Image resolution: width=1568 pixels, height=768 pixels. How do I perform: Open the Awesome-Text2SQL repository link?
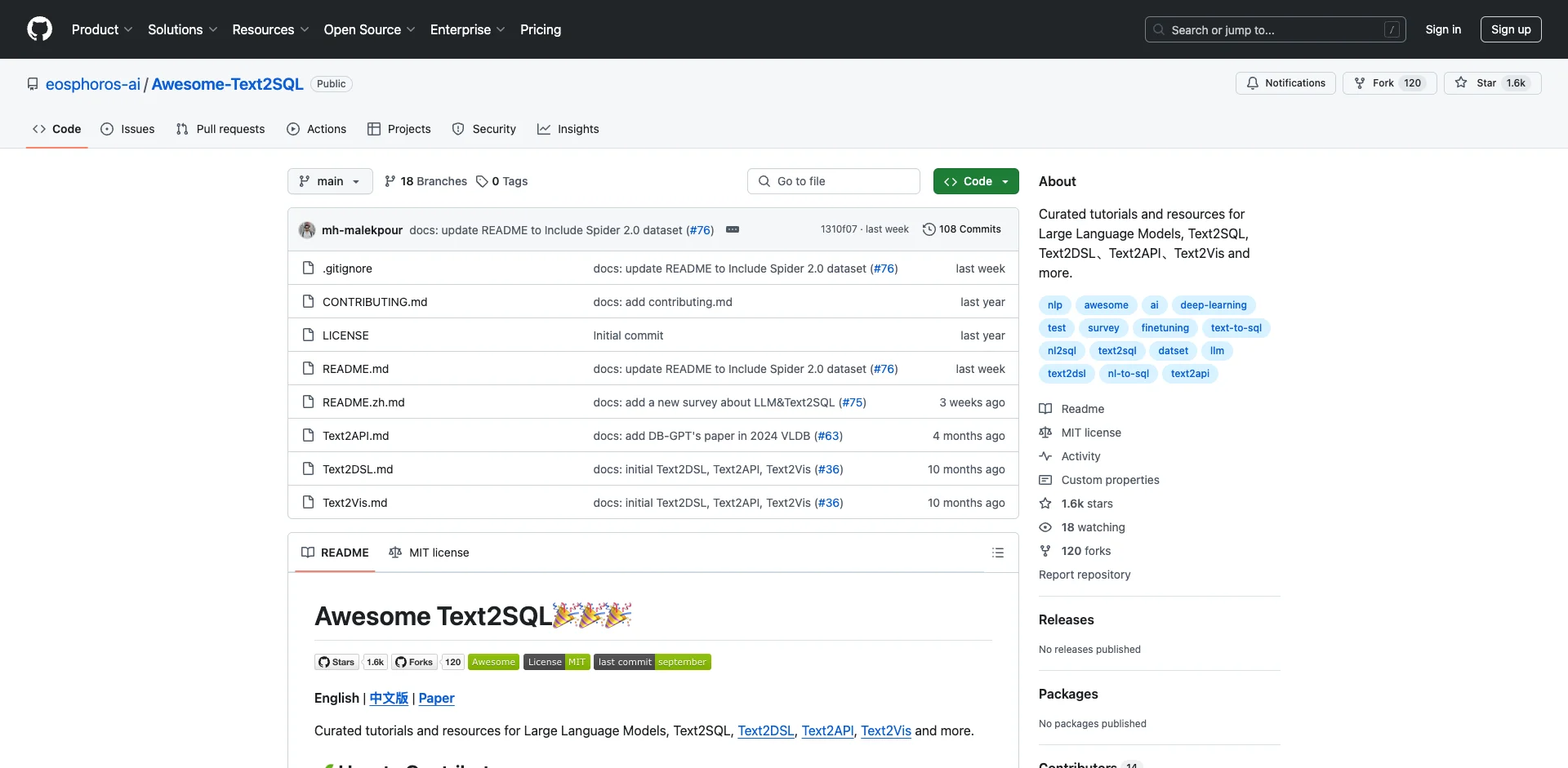click(x=227, y=84)
